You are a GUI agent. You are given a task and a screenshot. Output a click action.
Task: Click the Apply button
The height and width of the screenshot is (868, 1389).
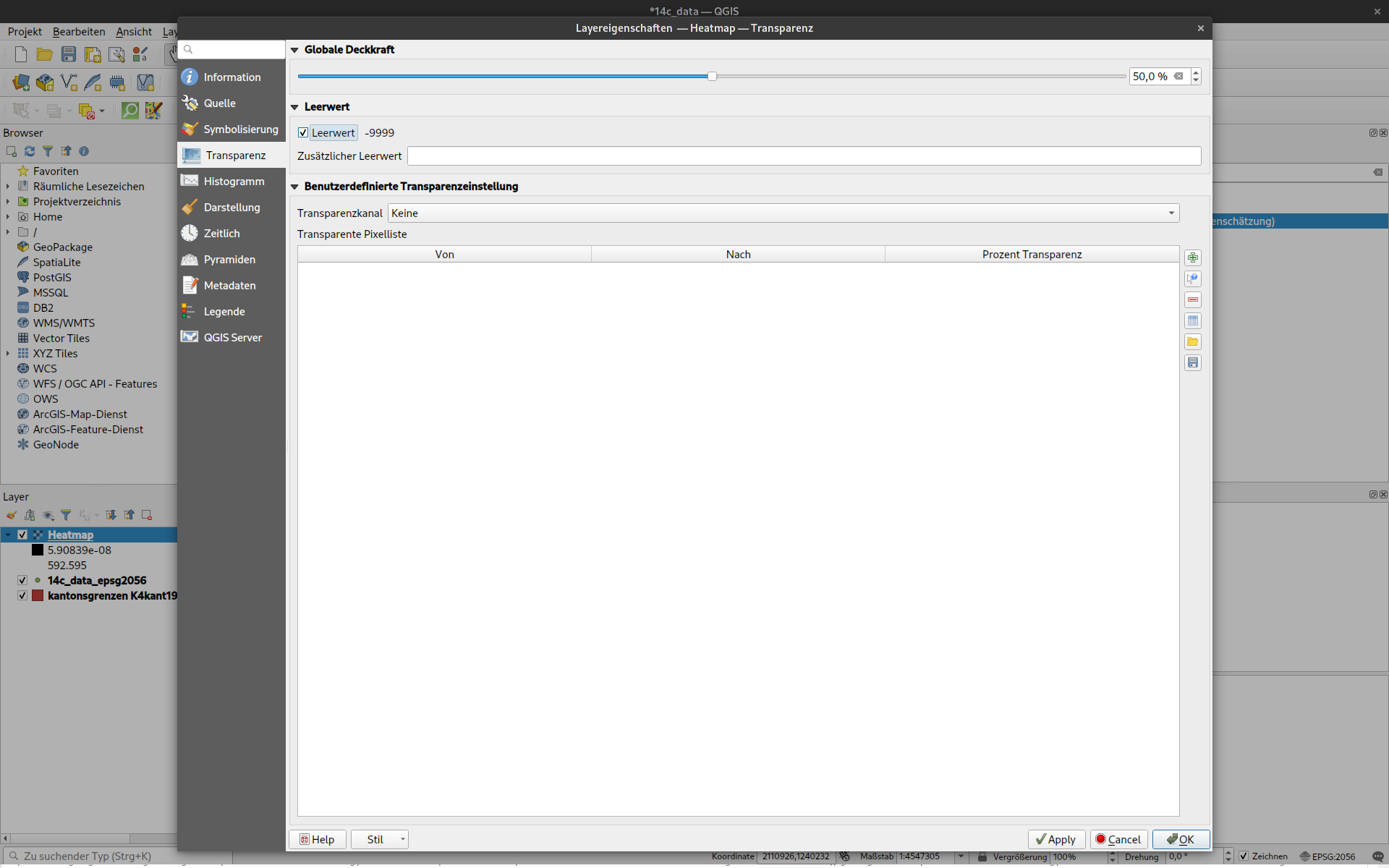1055,839
